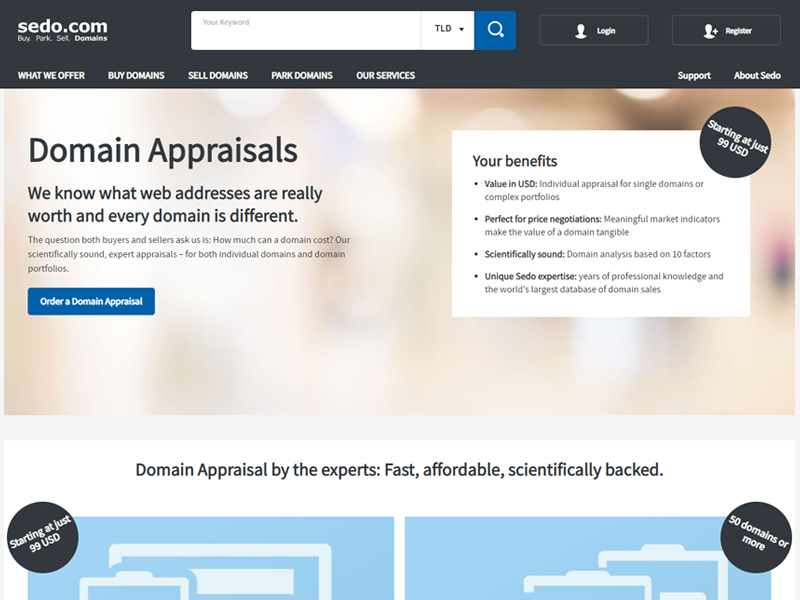800x600 pixels.
Task: Click 'Perfect for price negotiations:' text
Action: [543, 219]
